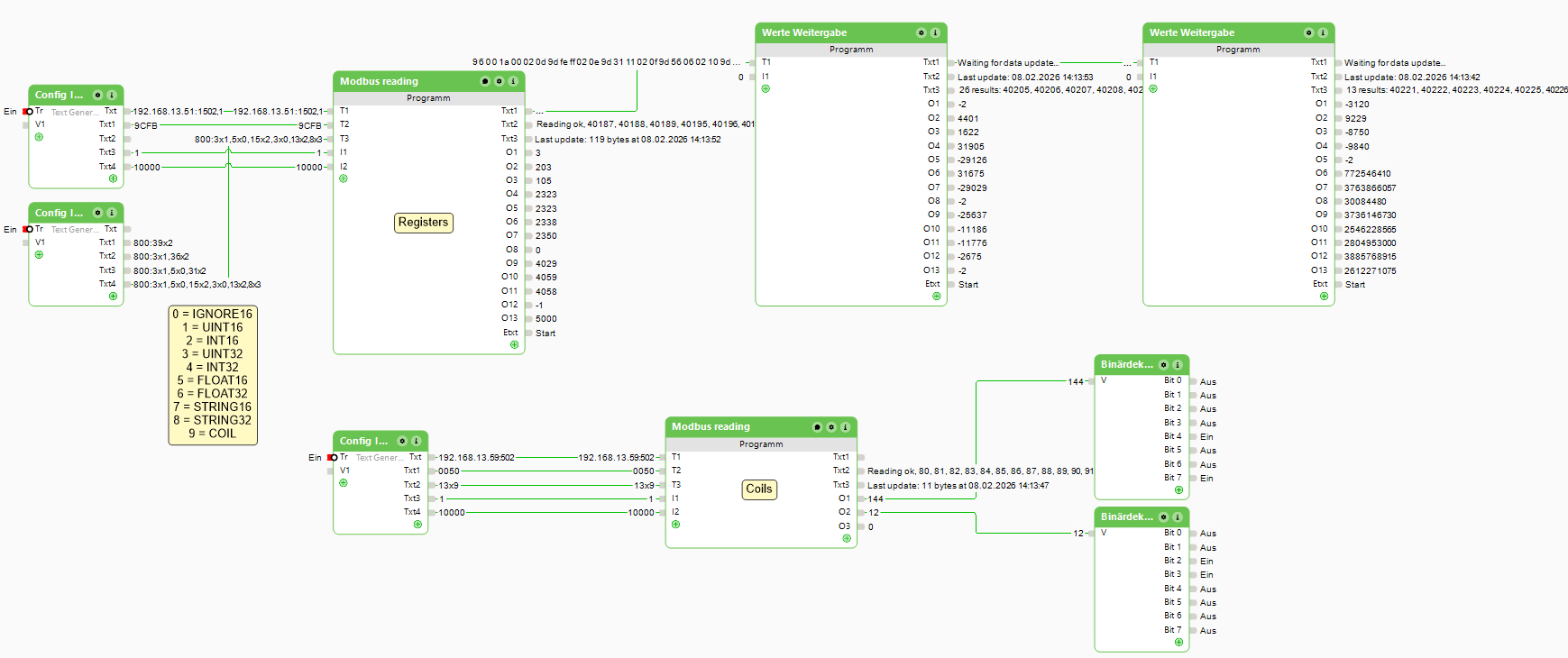1568x658 pixels.
Task: Click info icon on right Werte Weitergabe block
Action: [1323, 32]
